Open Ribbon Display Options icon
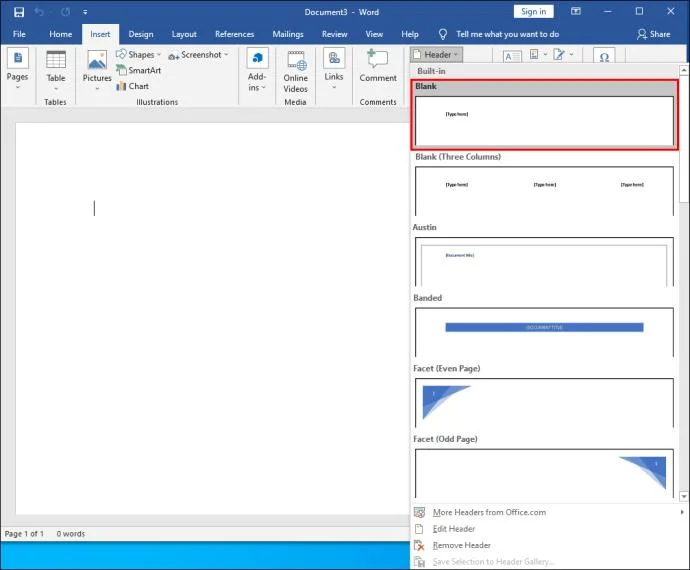Image resolution: width=690 pixels, height=570 pixels. (x=576, y=11)
